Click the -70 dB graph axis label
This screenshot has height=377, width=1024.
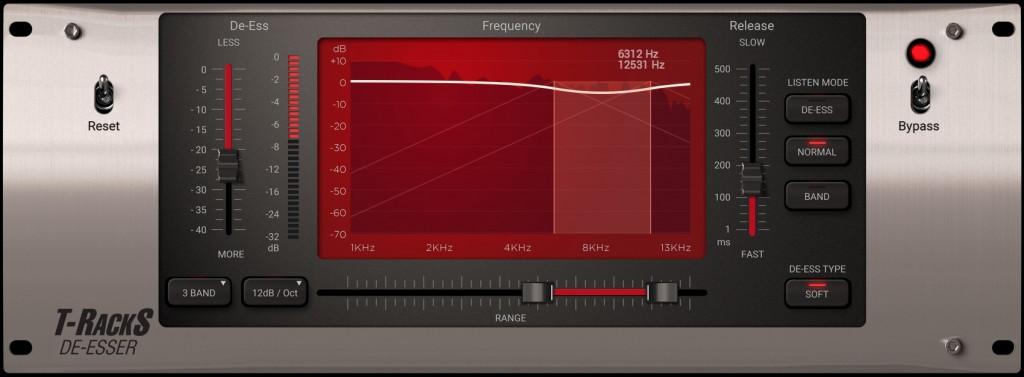pos(339,235)
